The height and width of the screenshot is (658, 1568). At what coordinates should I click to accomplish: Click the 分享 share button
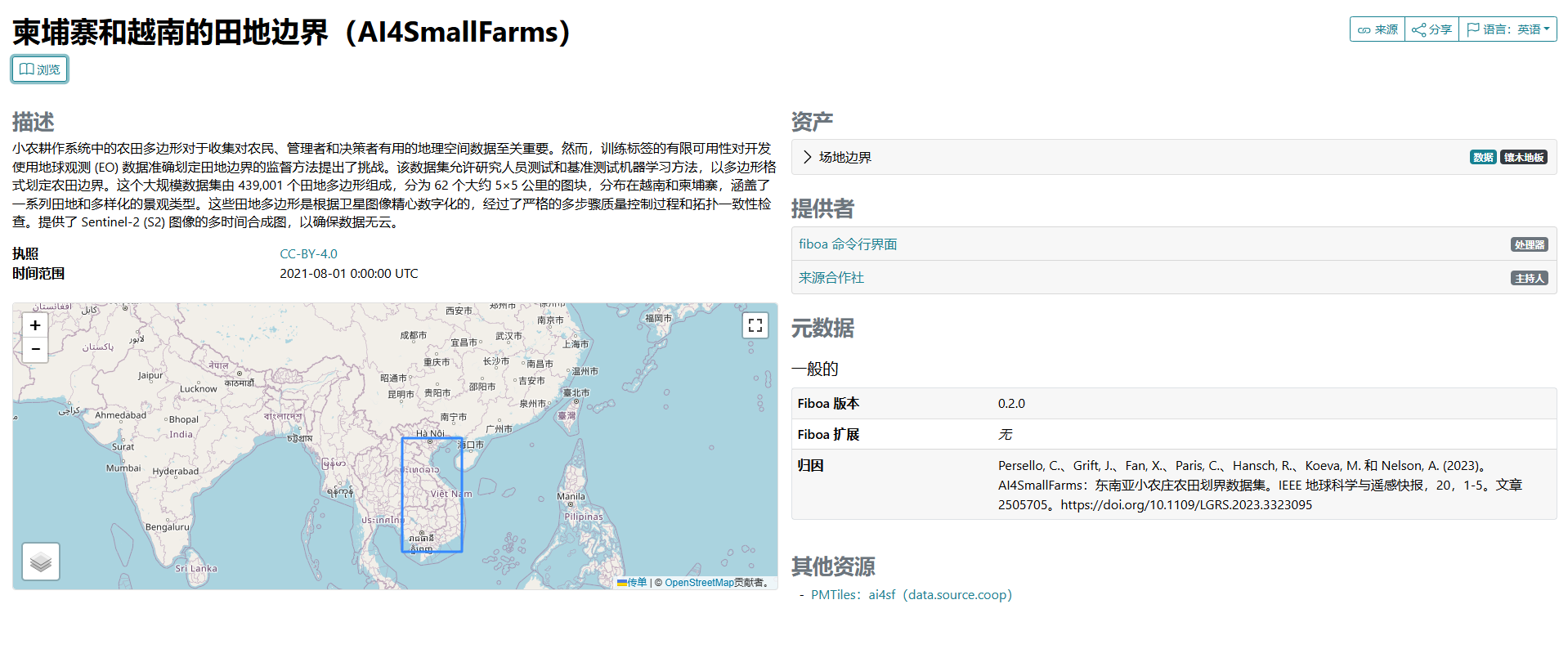coord(1432,29)
